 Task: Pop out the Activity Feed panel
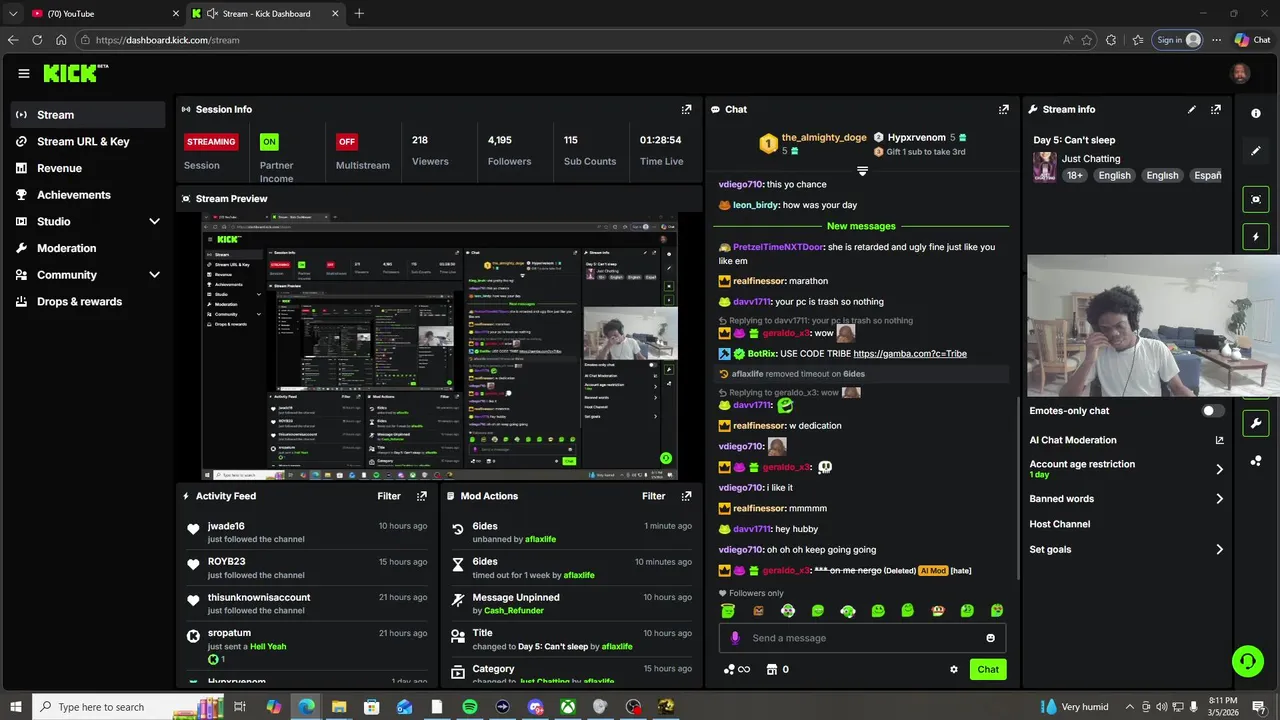pyautogui.click(x=422, y=496)
